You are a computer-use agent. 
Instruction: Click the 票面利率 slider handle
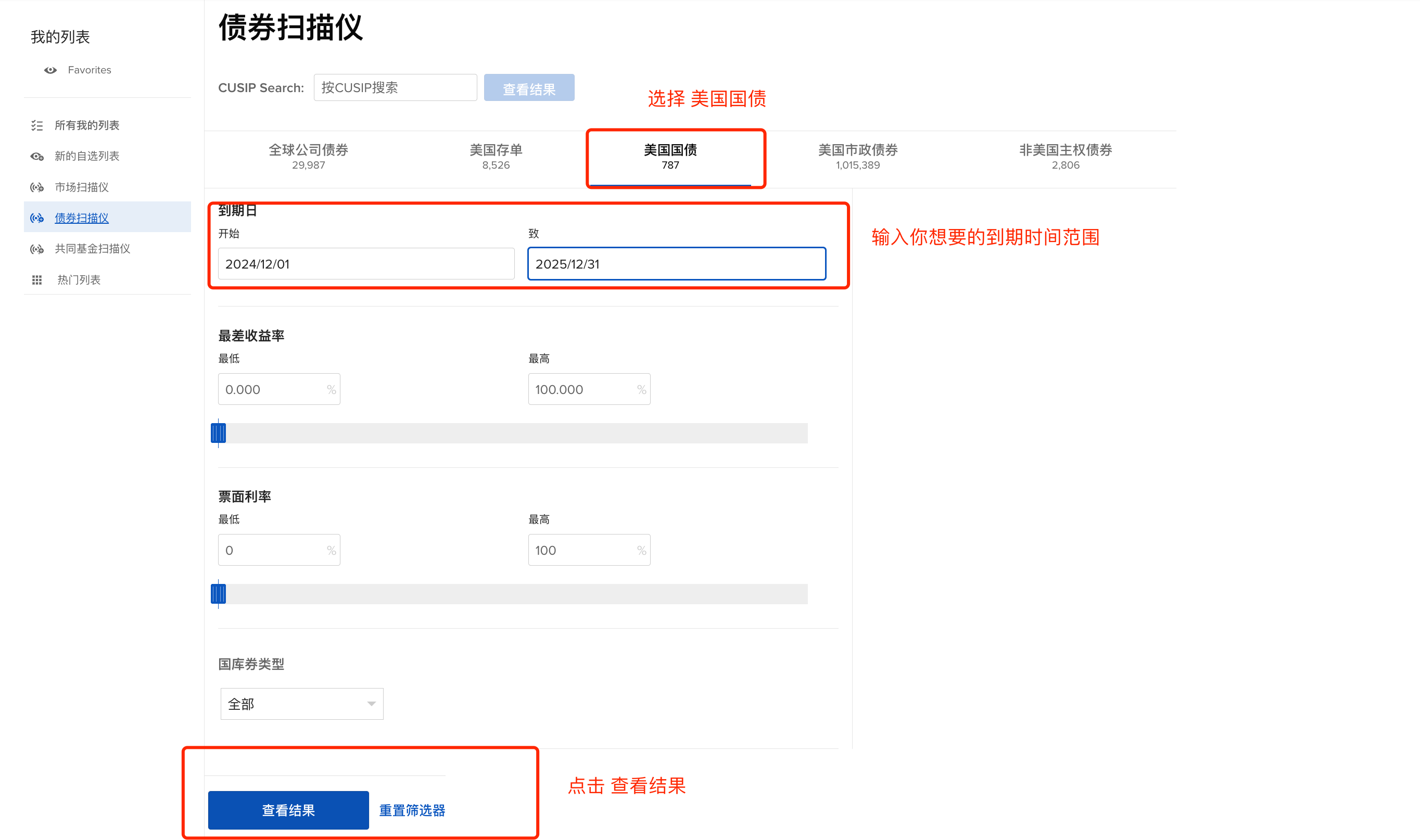(x=219, y=594)
